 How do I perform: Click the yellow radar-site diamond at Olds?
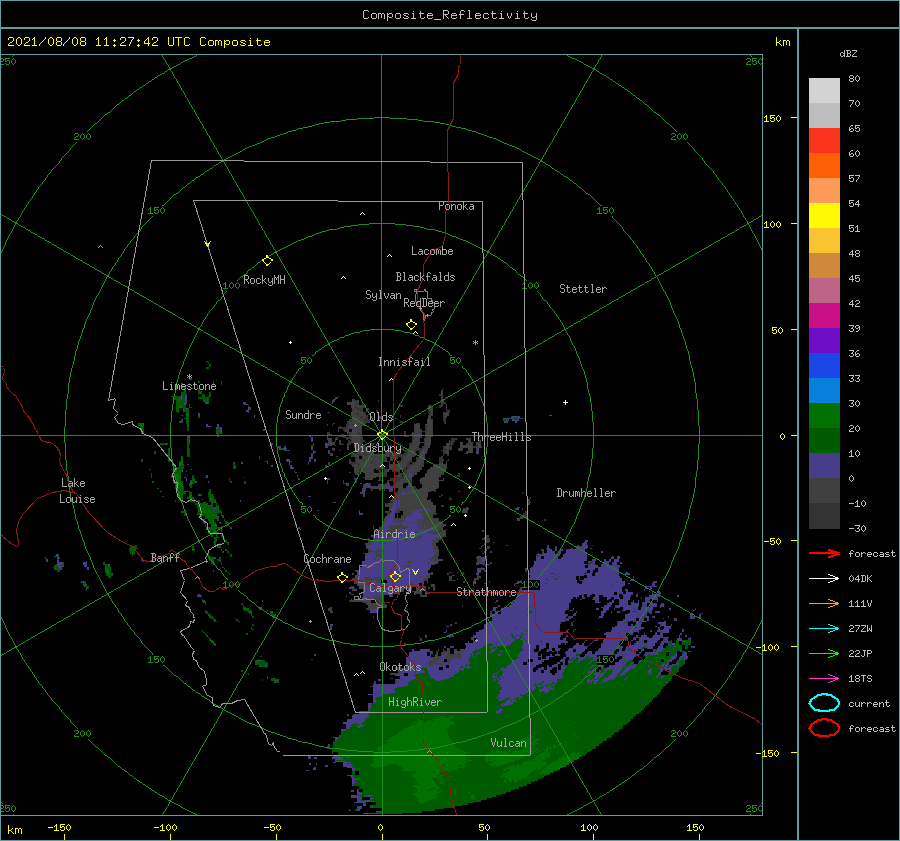tap(382, 435)
